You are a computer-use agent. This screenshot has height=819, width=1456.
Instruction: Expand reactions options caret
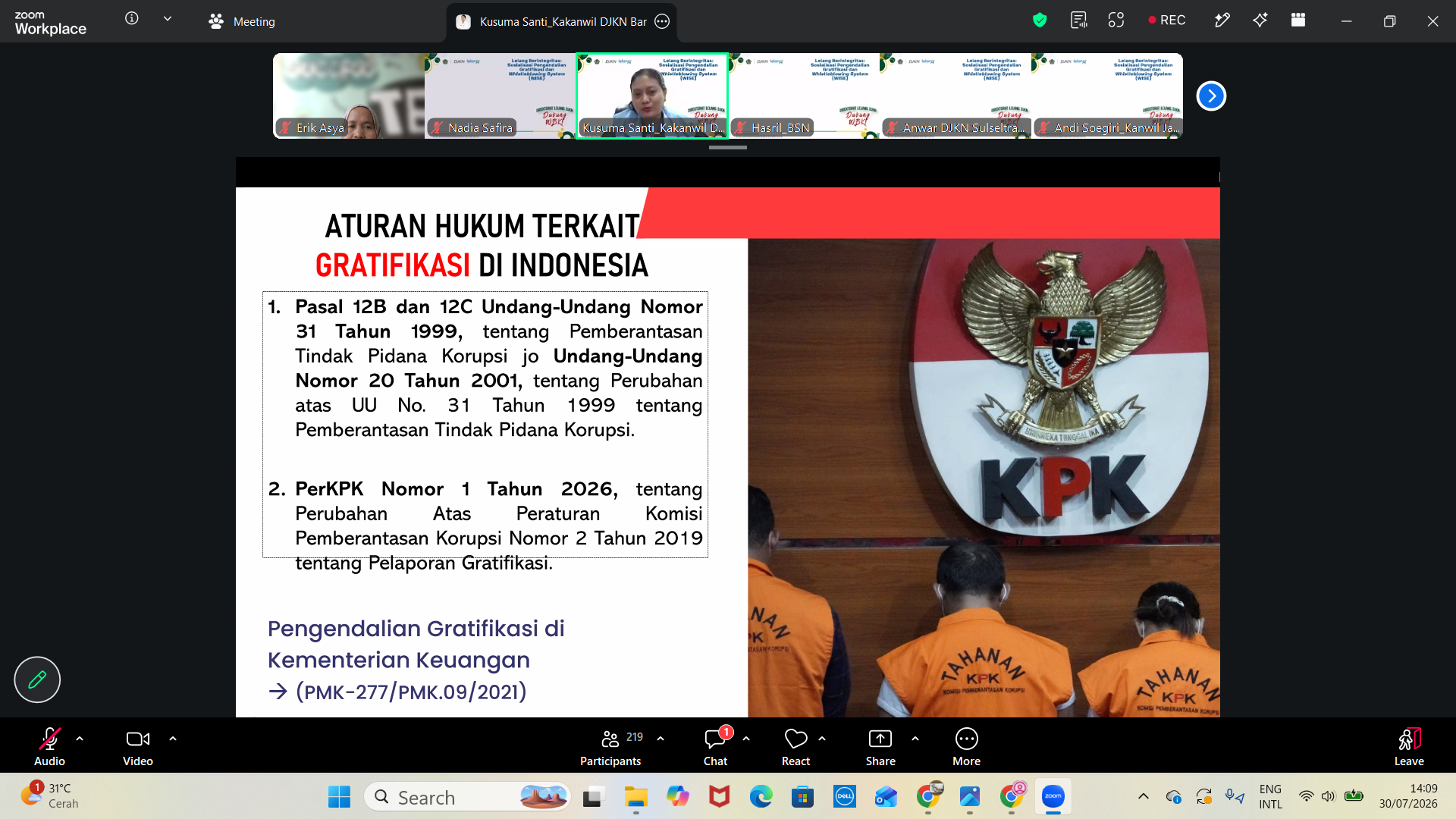click(x=822, y=739)
